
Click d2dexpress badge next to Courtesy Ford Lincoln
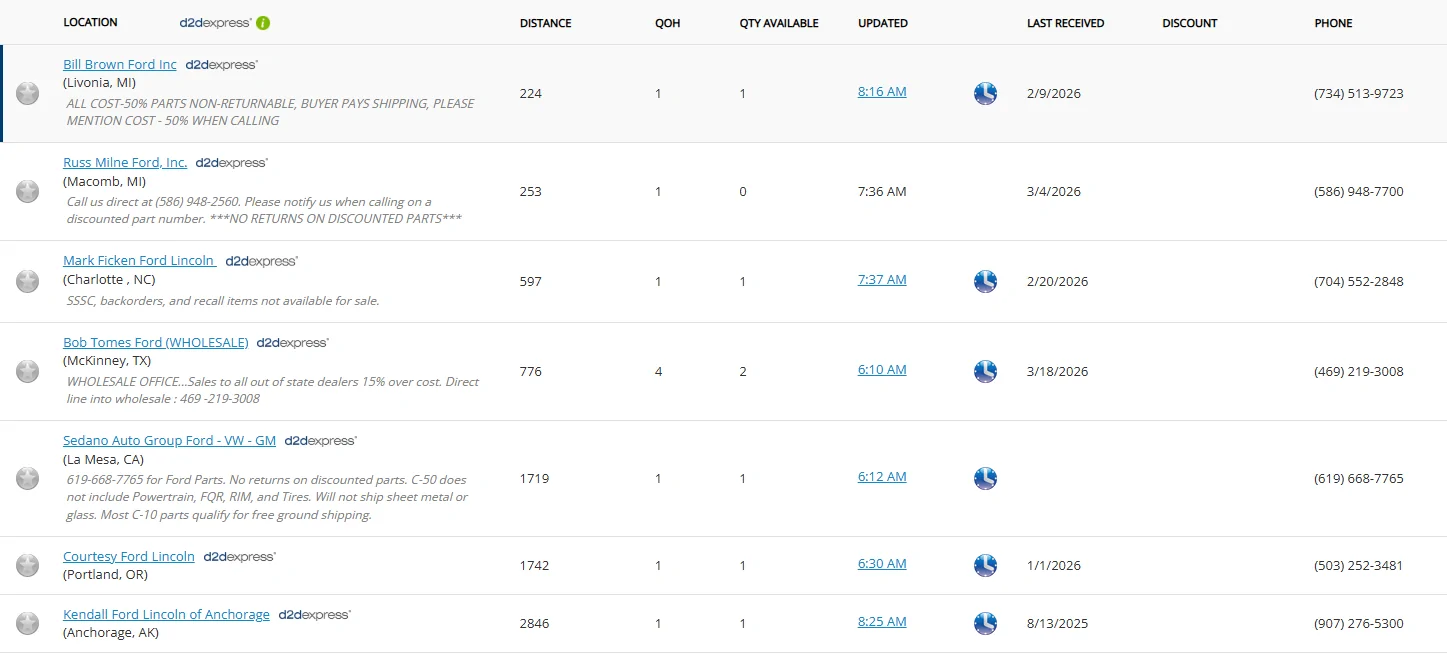pyautogui.click(x=239, y=557)
